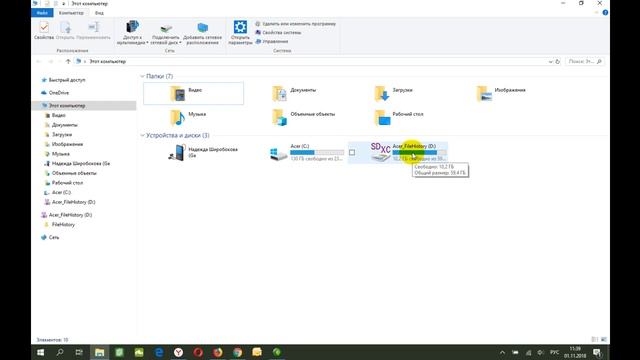Collapse the Устройства и диски (3) group
Image resolution: width=640 pixels, height=360 pixels.
142,135
